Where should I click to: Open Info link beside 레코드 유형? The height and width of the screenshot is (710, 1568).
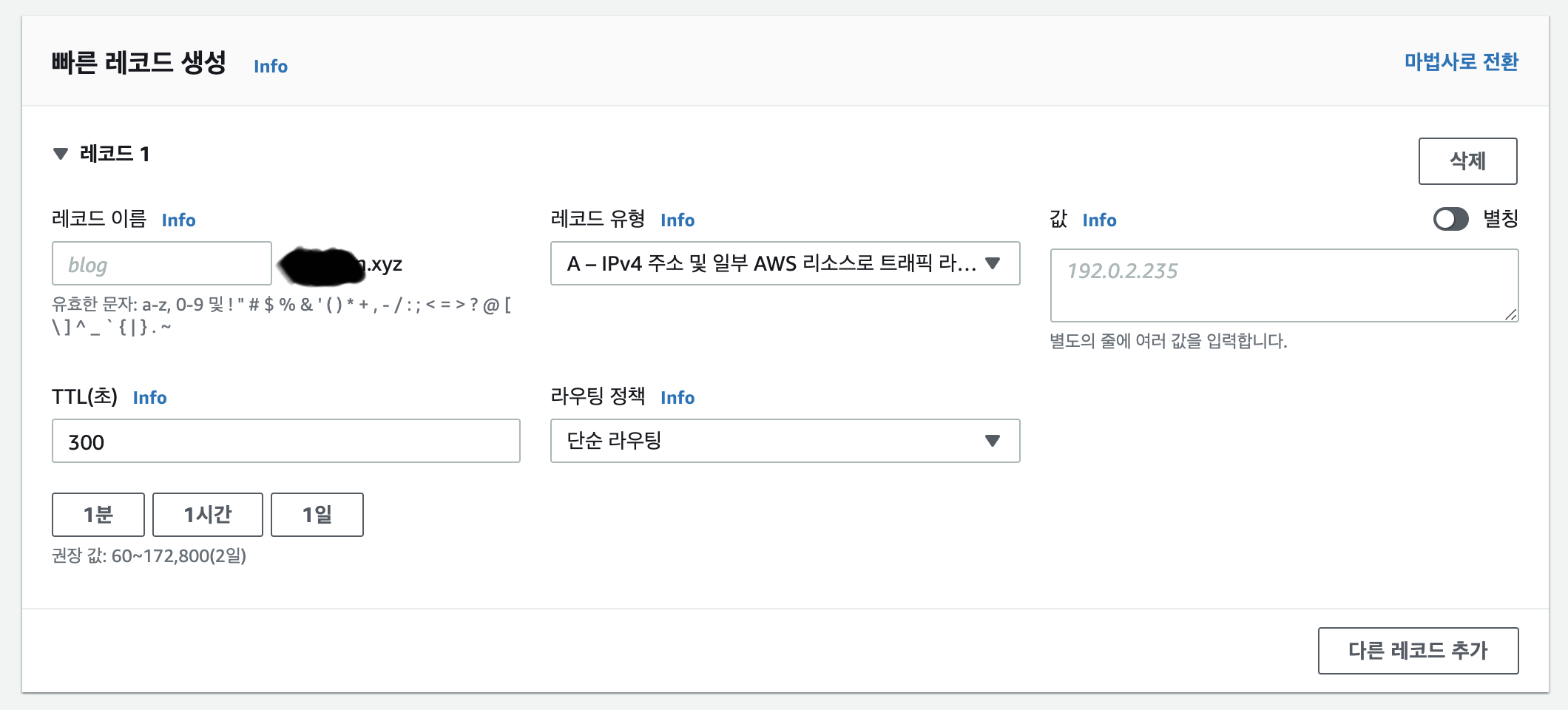click(677, 220)
